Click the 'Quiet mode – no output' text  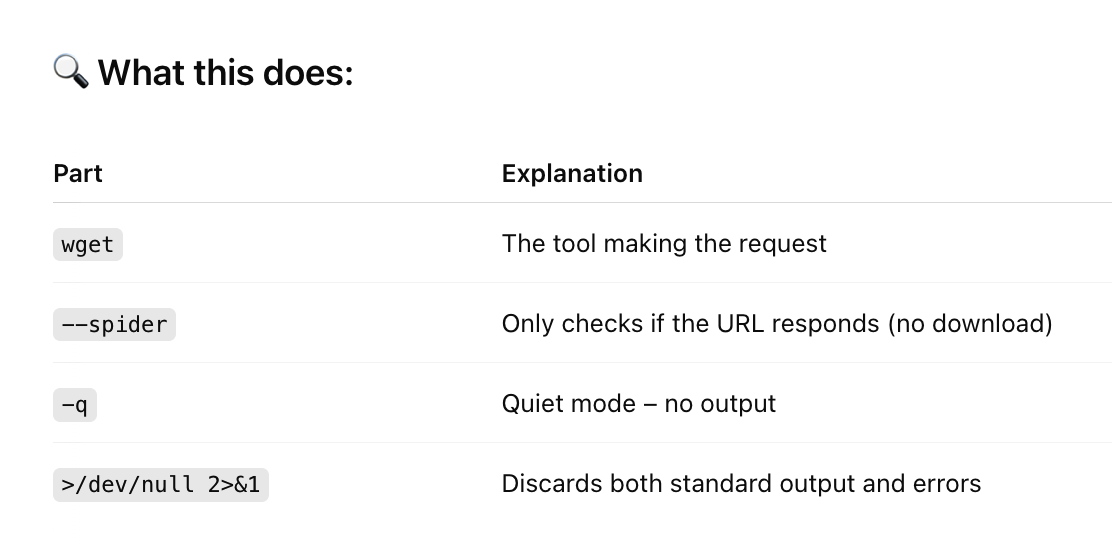(x=639, y=404)
